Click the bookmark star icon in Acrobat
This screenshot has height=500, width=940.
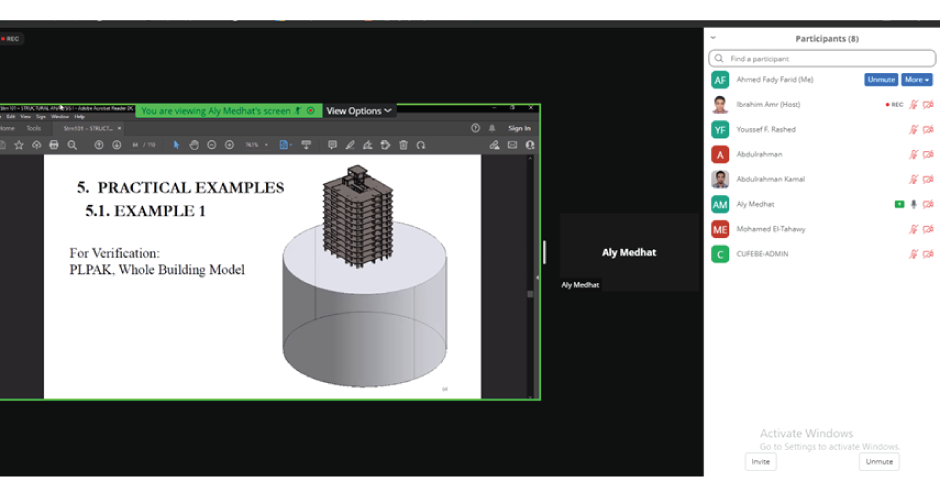19,145
